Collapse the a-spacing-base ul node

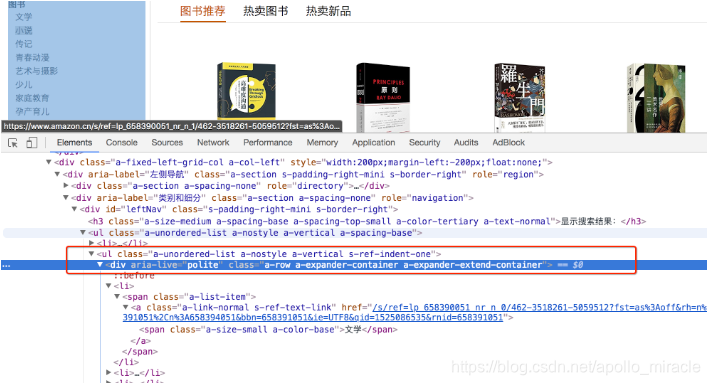(83, 233)
